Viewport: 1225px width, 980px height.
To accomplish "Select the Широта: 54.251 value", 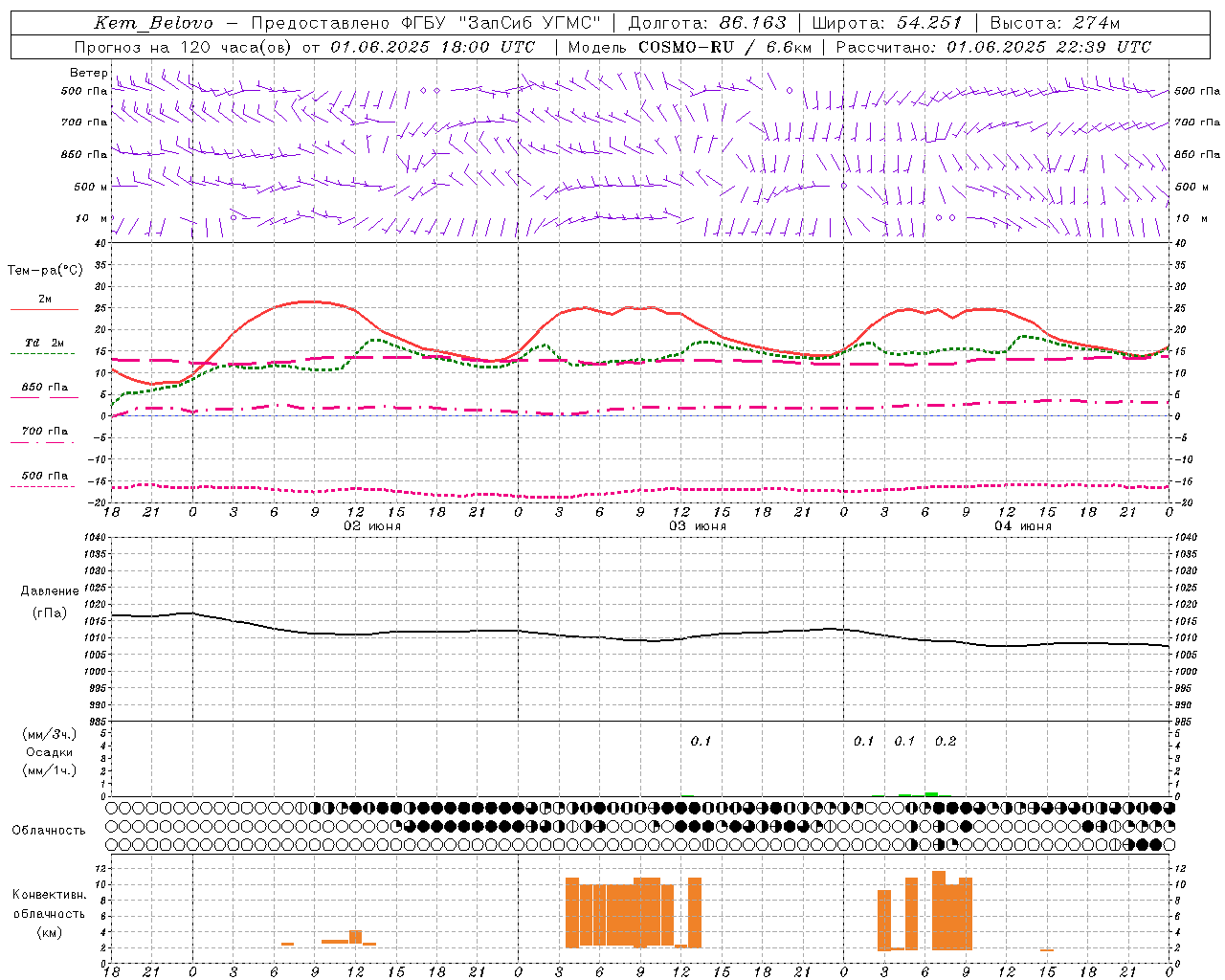I will point(887,23).
